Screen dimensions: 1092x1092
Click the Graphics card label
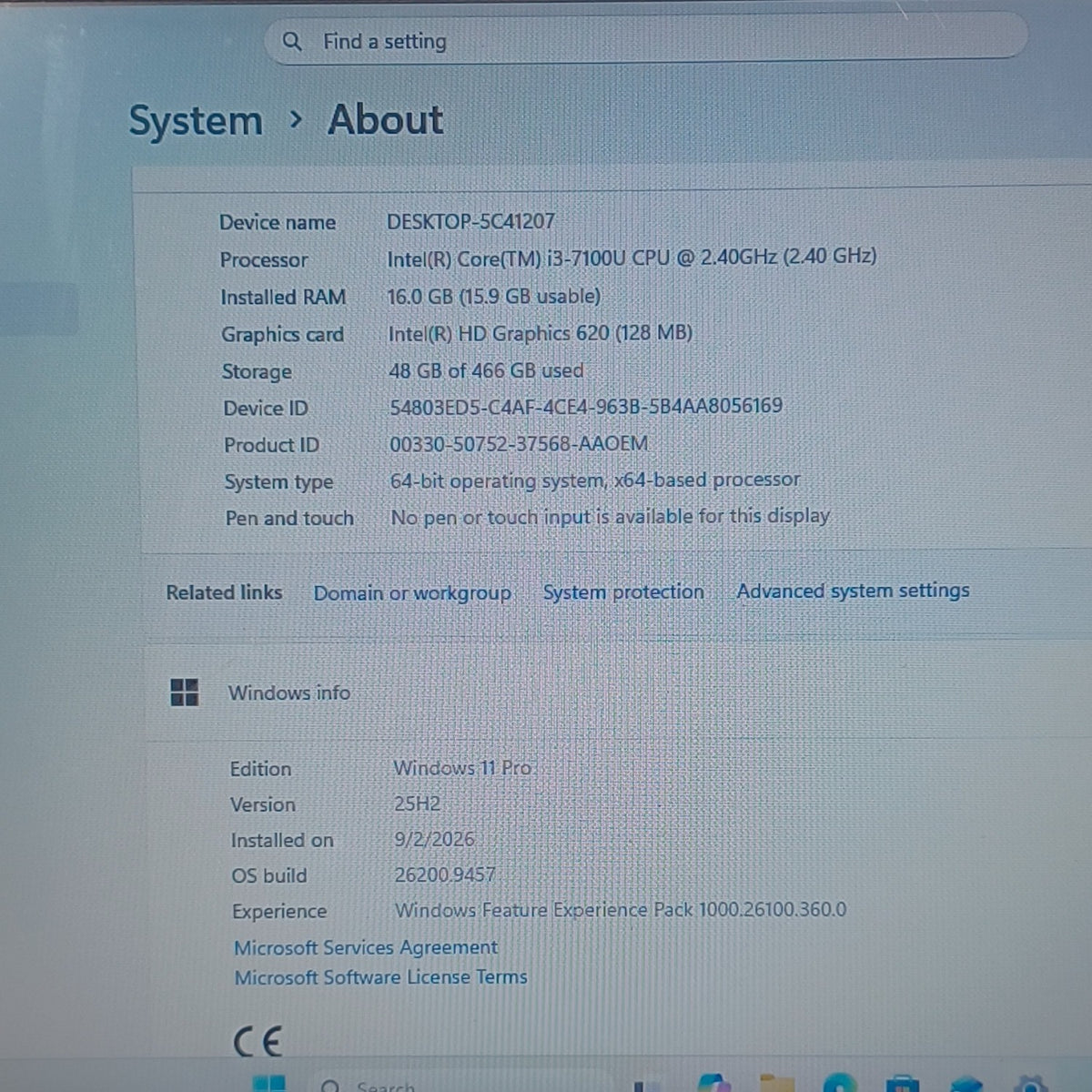pyautogui.click(x=282, y=334)
